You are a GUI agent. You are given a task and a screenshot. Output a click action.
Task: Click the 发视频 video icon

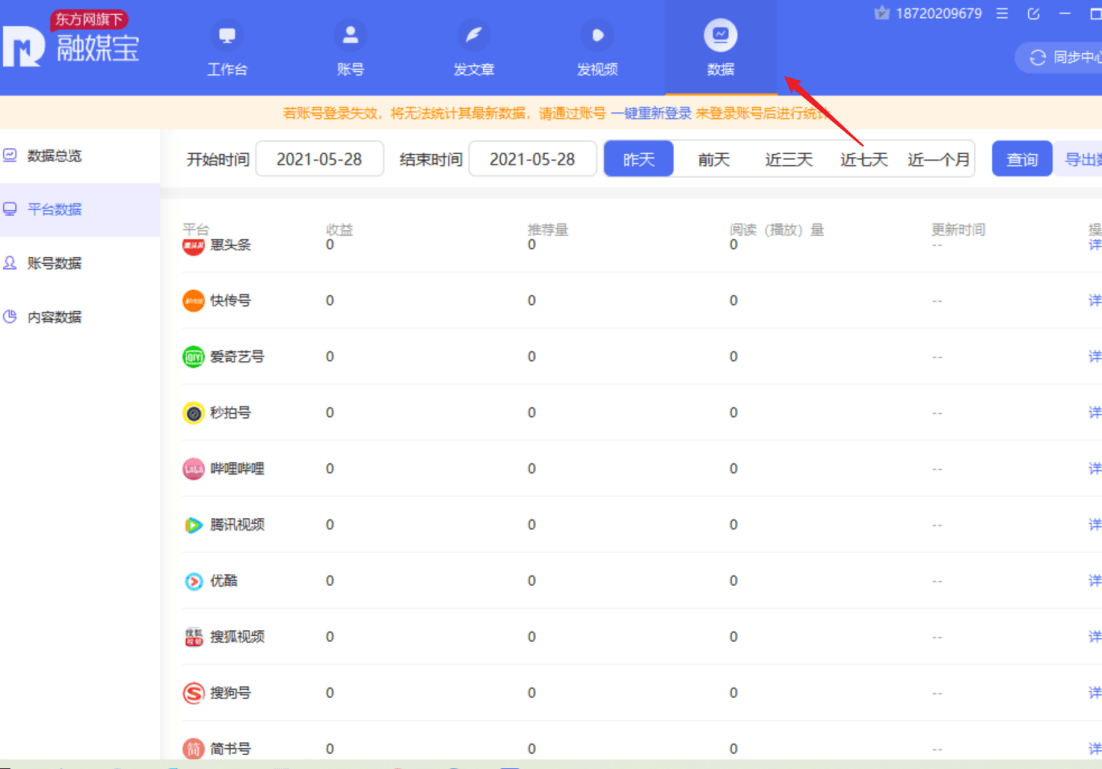tap(597, 35)
